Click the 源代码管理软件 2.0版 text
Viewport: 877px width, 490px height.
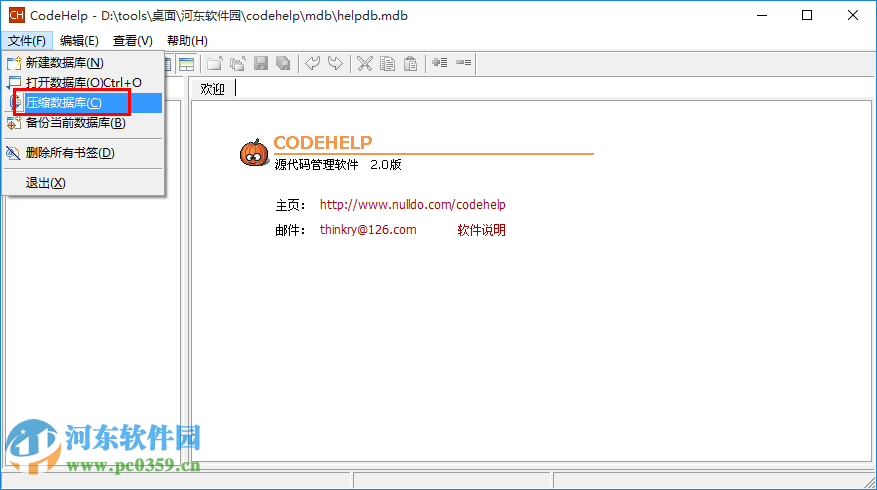338,164
